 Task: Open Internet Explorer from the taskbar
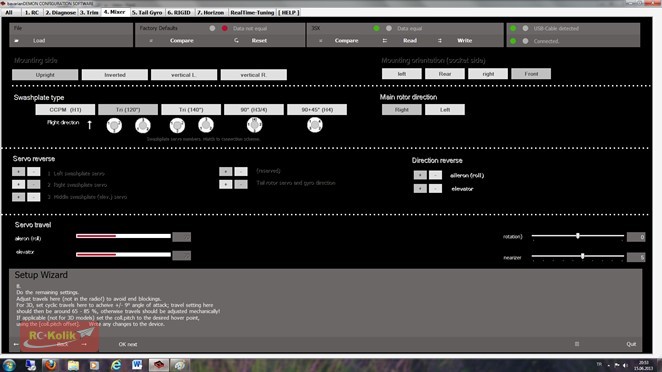[116, 365]
